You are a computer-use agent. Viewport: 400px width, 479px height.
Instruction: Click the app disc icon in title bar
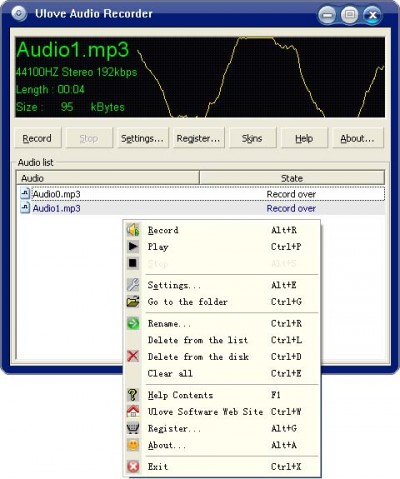click(x=19, y=13)
